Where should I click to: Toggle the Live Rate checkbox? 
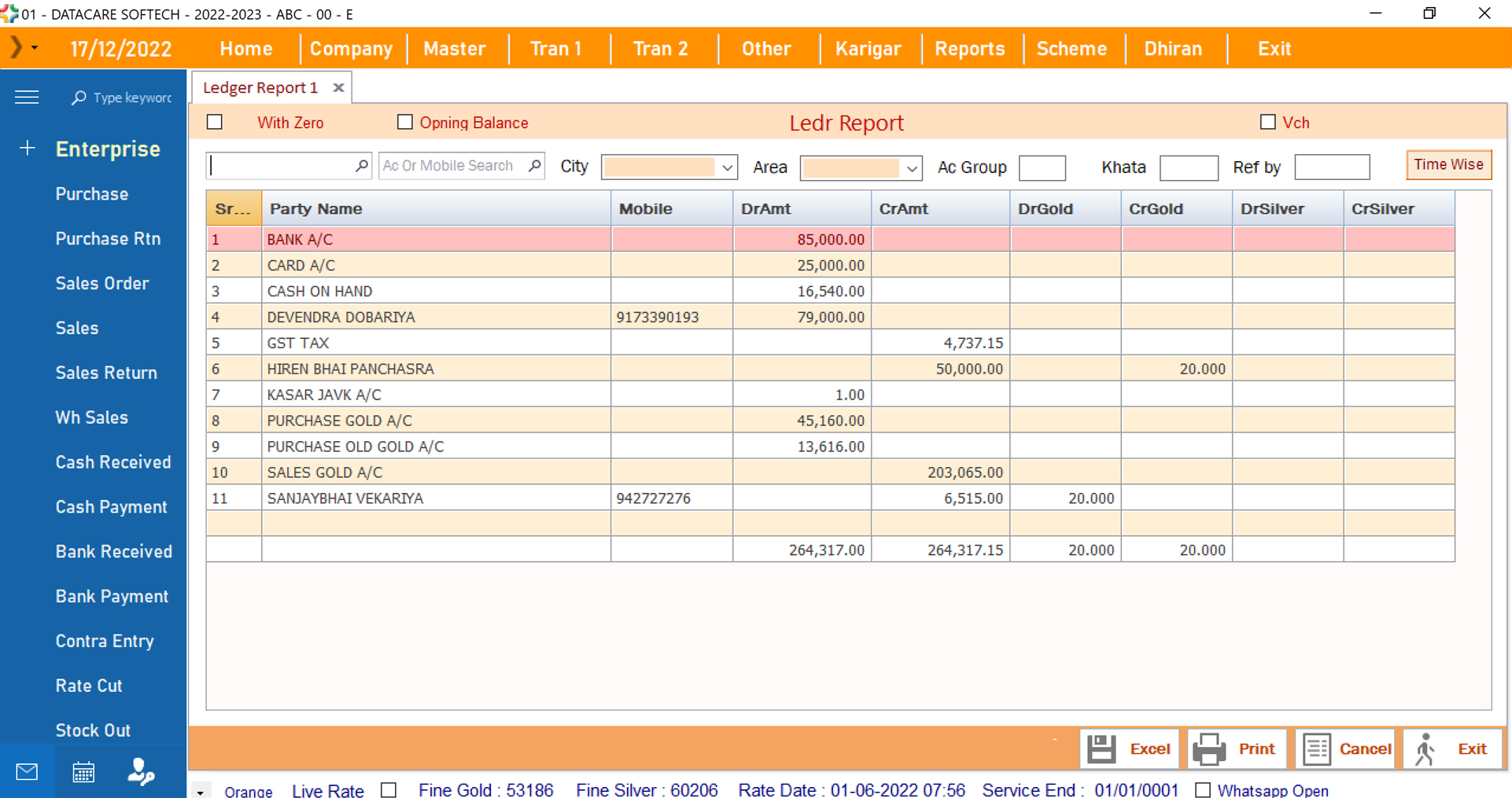389,790
